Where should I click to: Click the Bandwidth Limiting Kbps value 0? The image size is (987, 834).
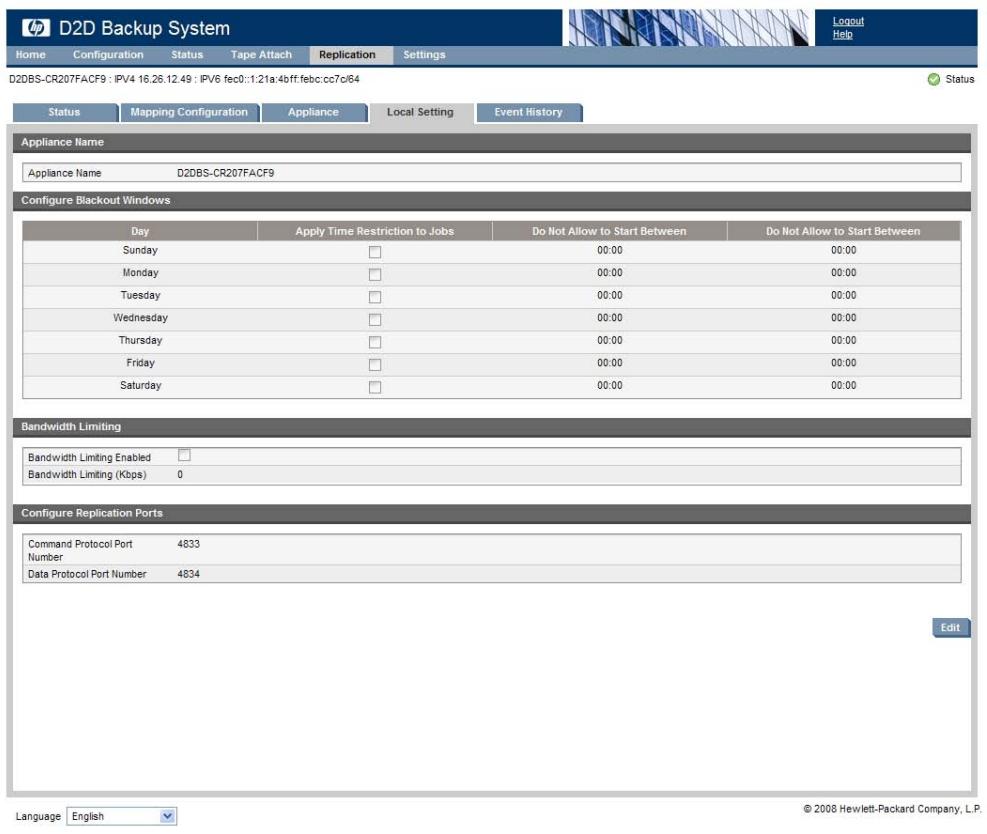point(180,475)
